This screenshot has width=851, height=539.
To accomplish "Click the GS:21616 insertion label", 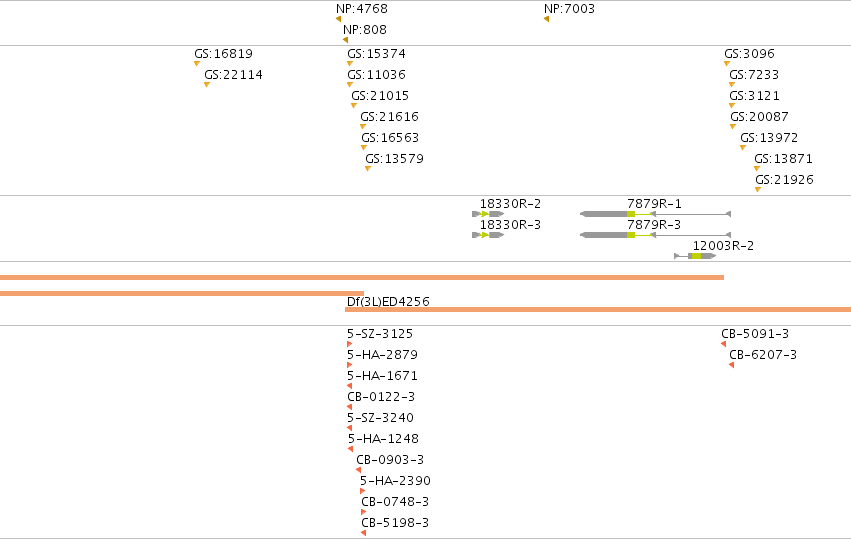I will click(x=390, y=117).
